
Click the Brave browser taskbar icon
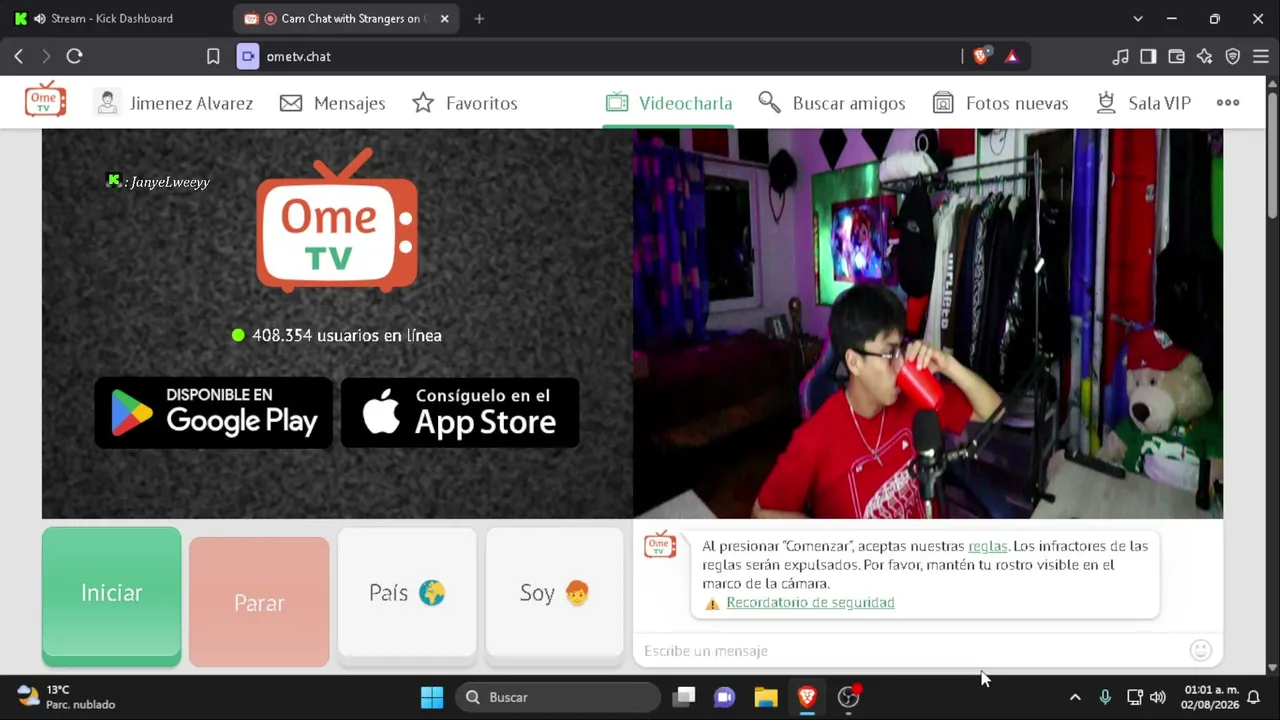click(807, 697)
